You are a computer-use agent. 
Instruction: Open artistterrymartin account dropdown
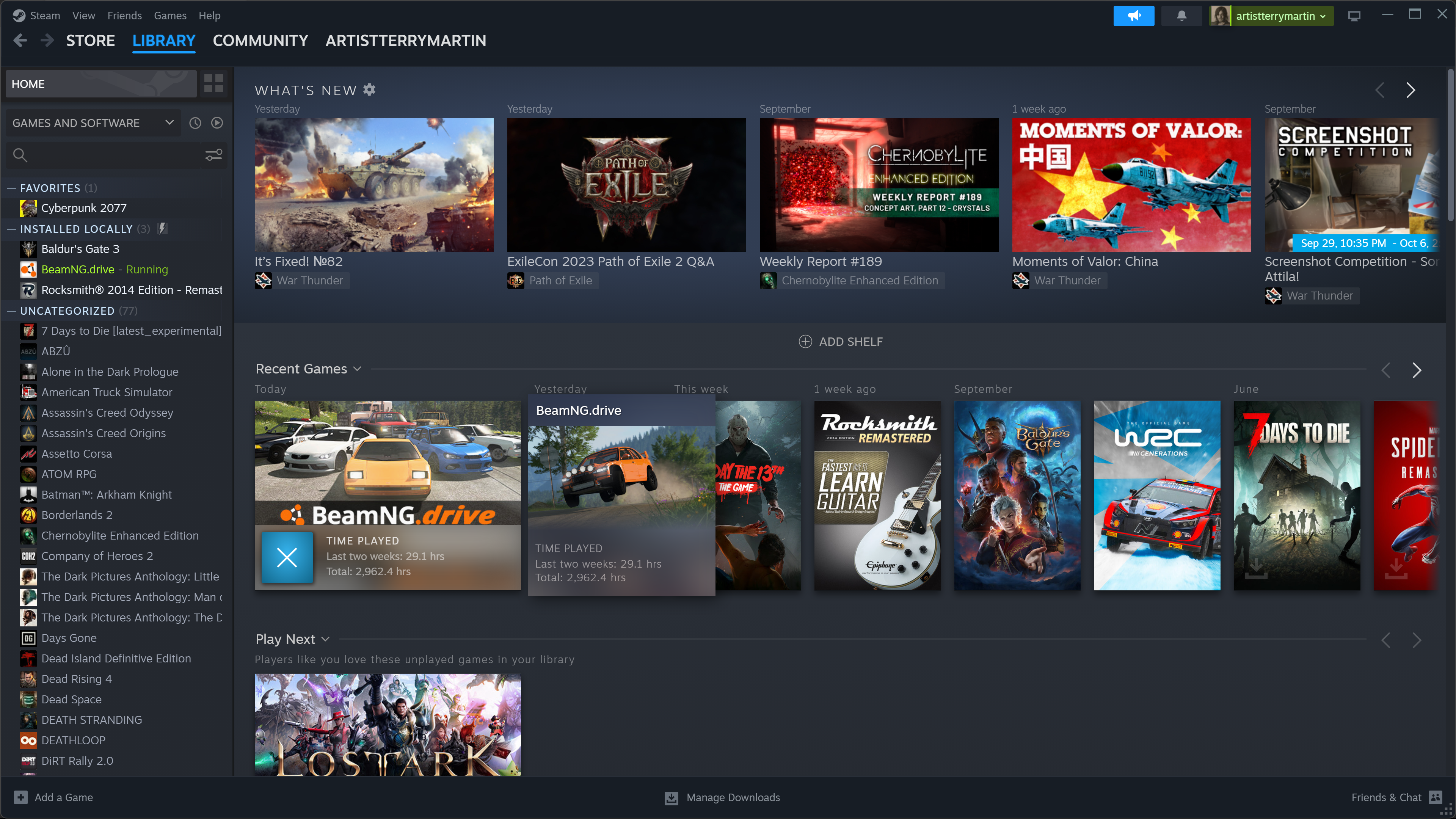(x=1280, y=16)
